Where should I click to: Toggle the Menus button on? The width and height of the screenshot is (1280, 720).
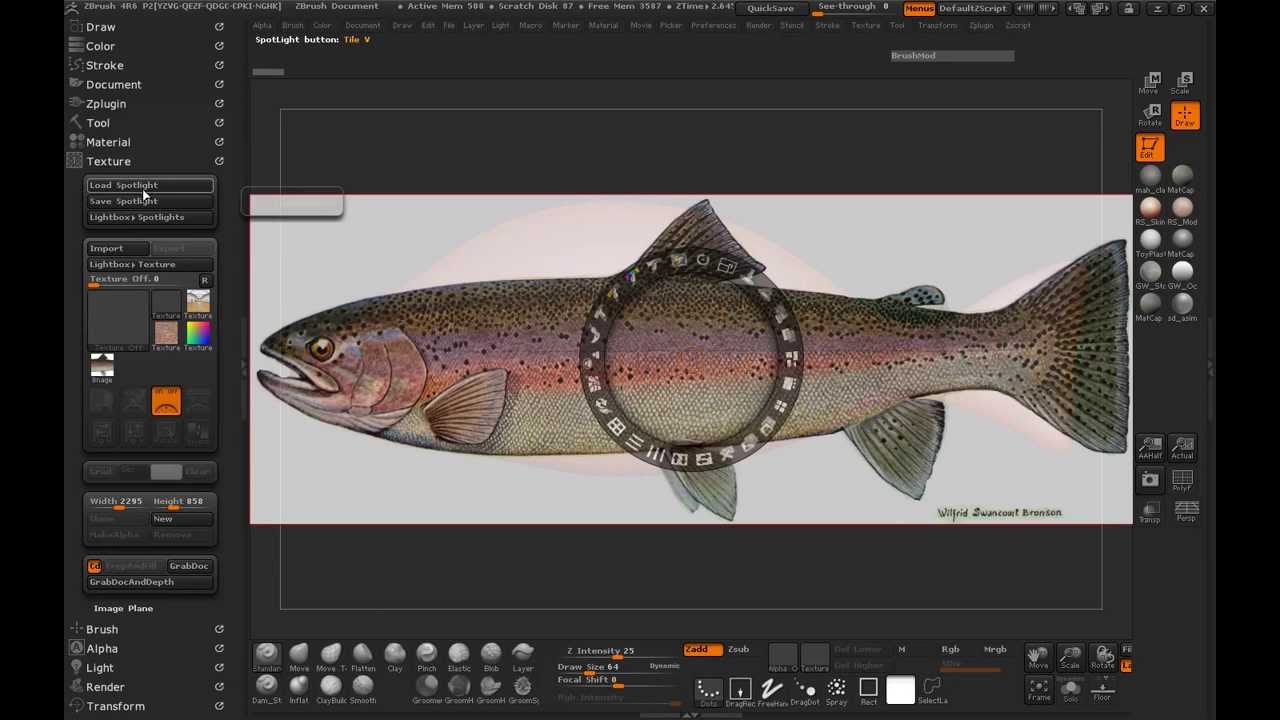pyautogui.click(x=919, y=8)
